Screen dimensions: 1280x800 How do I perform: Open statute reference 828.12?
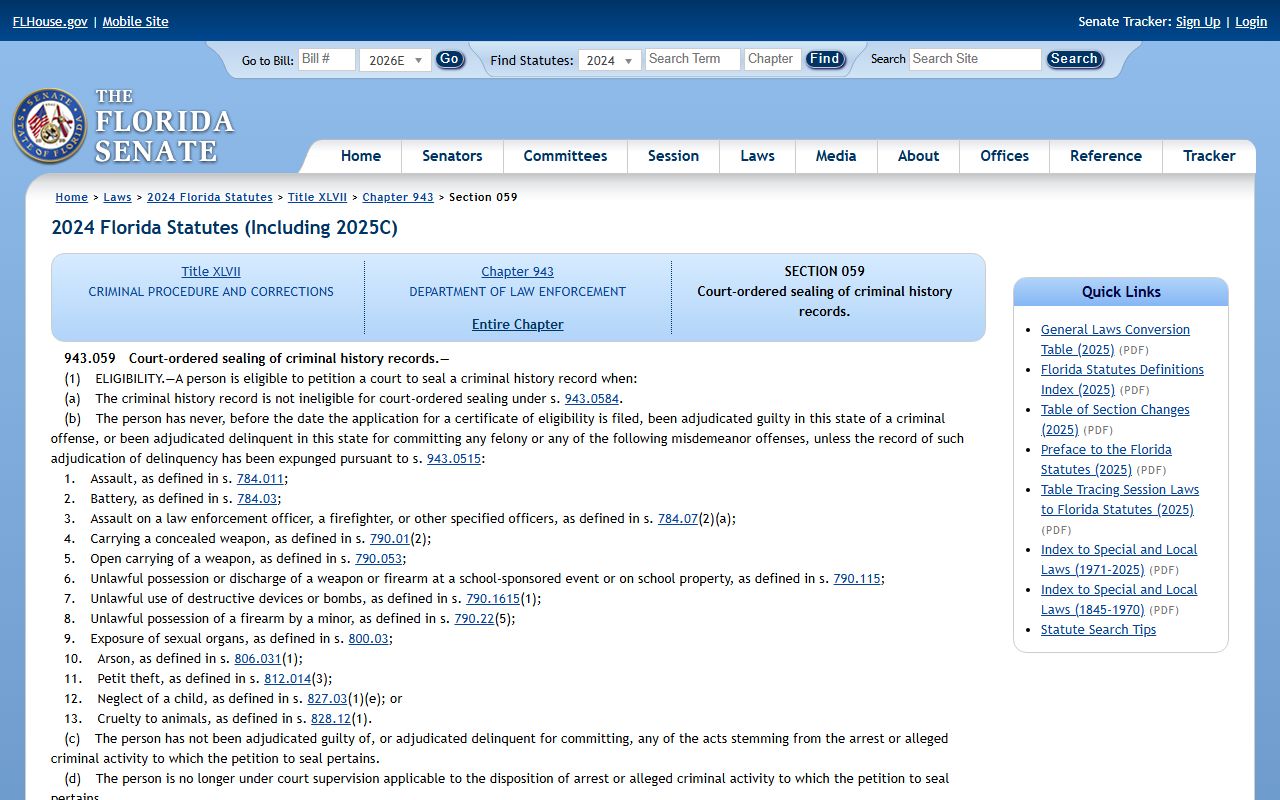331,718
